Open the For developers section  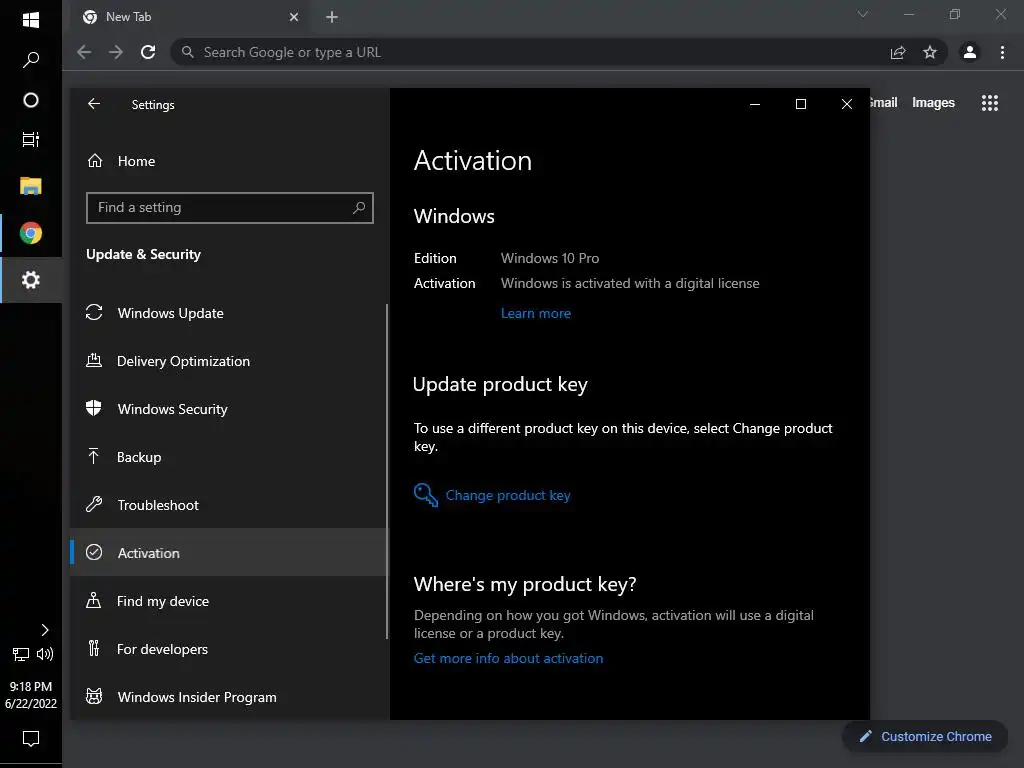point(162,649)
